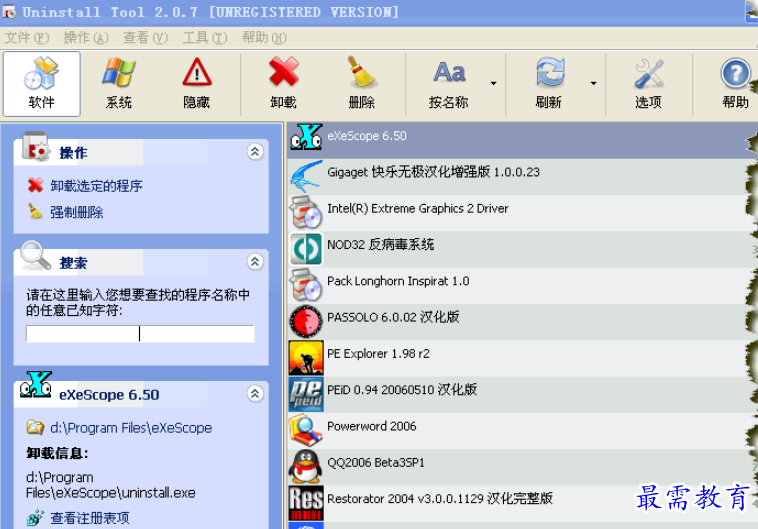Click the broom icon beside 强制删除
Viewport: 758px width, 529px height.
(35, 211)
